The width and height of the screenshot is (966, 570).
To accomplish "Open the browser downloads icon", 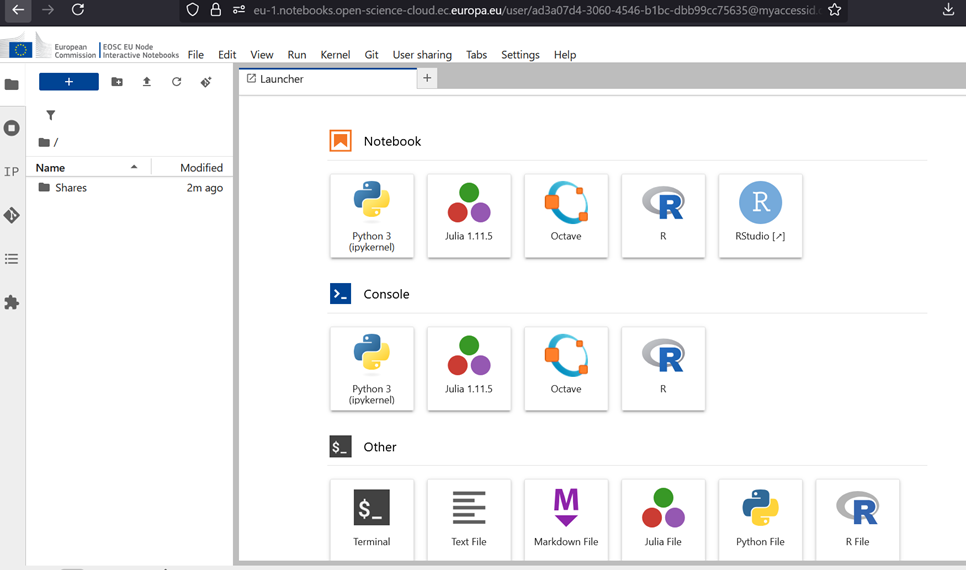I will 949,9.
